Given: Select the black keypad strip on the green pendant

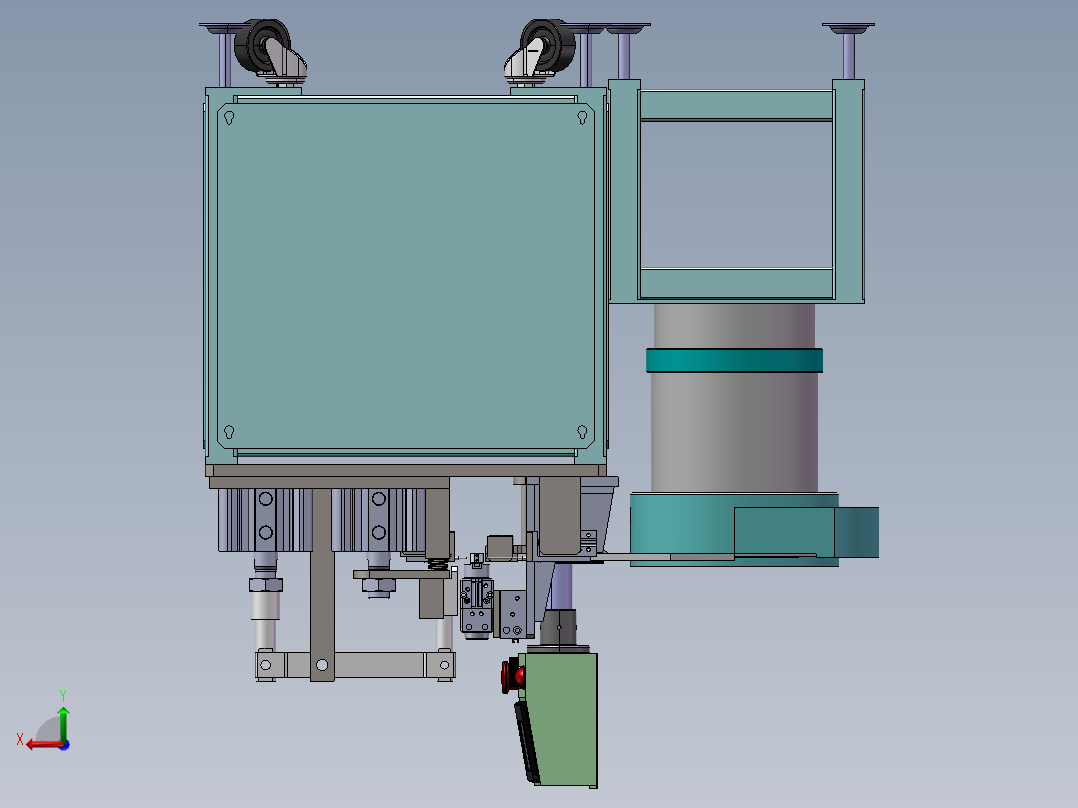Looking at the screenshot, I should (527, 741).
